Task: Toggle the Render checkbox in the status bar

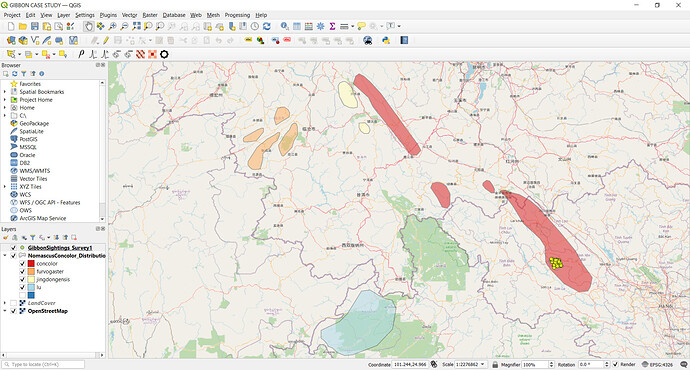Action: (616, 364)
